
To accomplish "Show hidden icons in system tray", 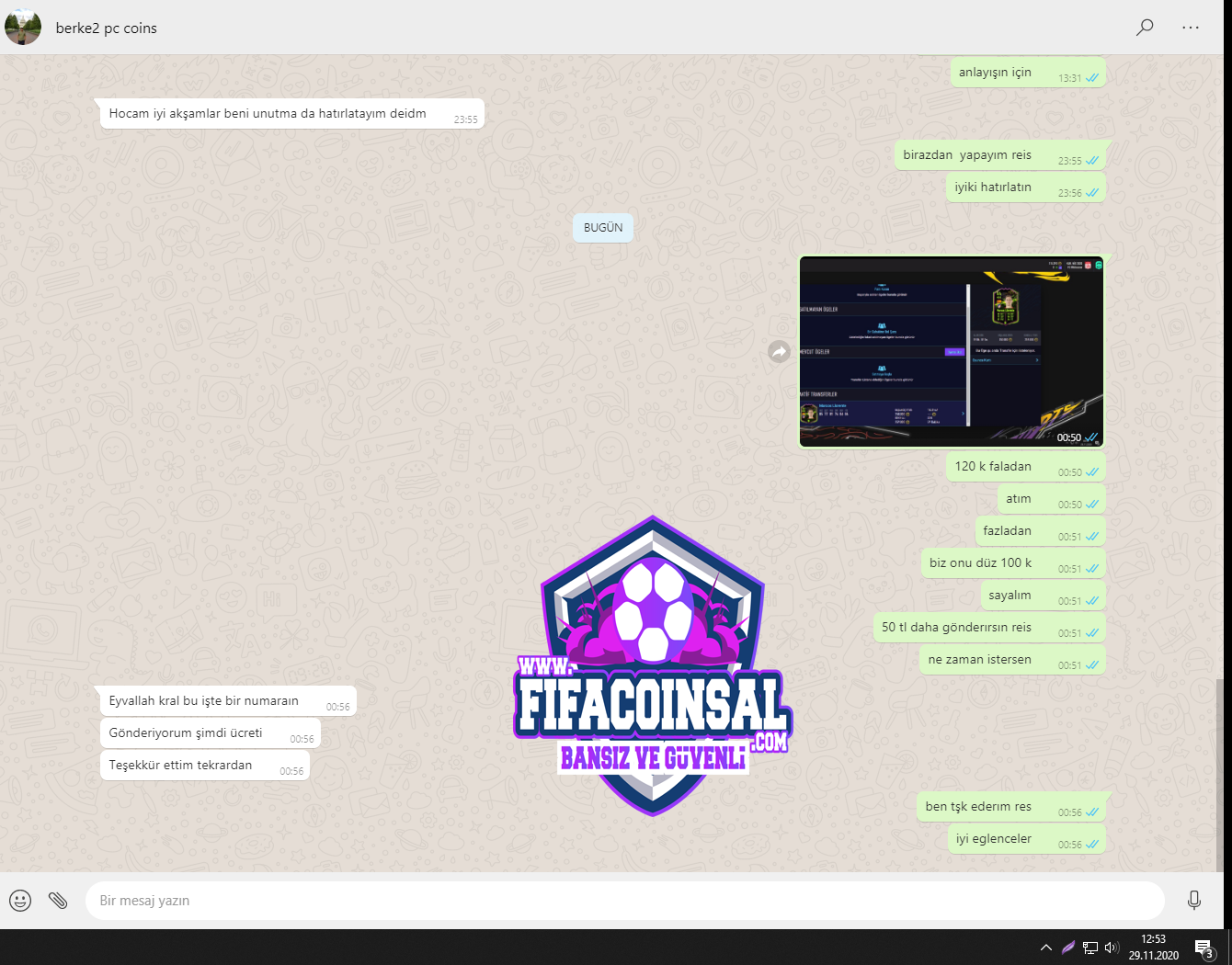I will (1046, 948).
